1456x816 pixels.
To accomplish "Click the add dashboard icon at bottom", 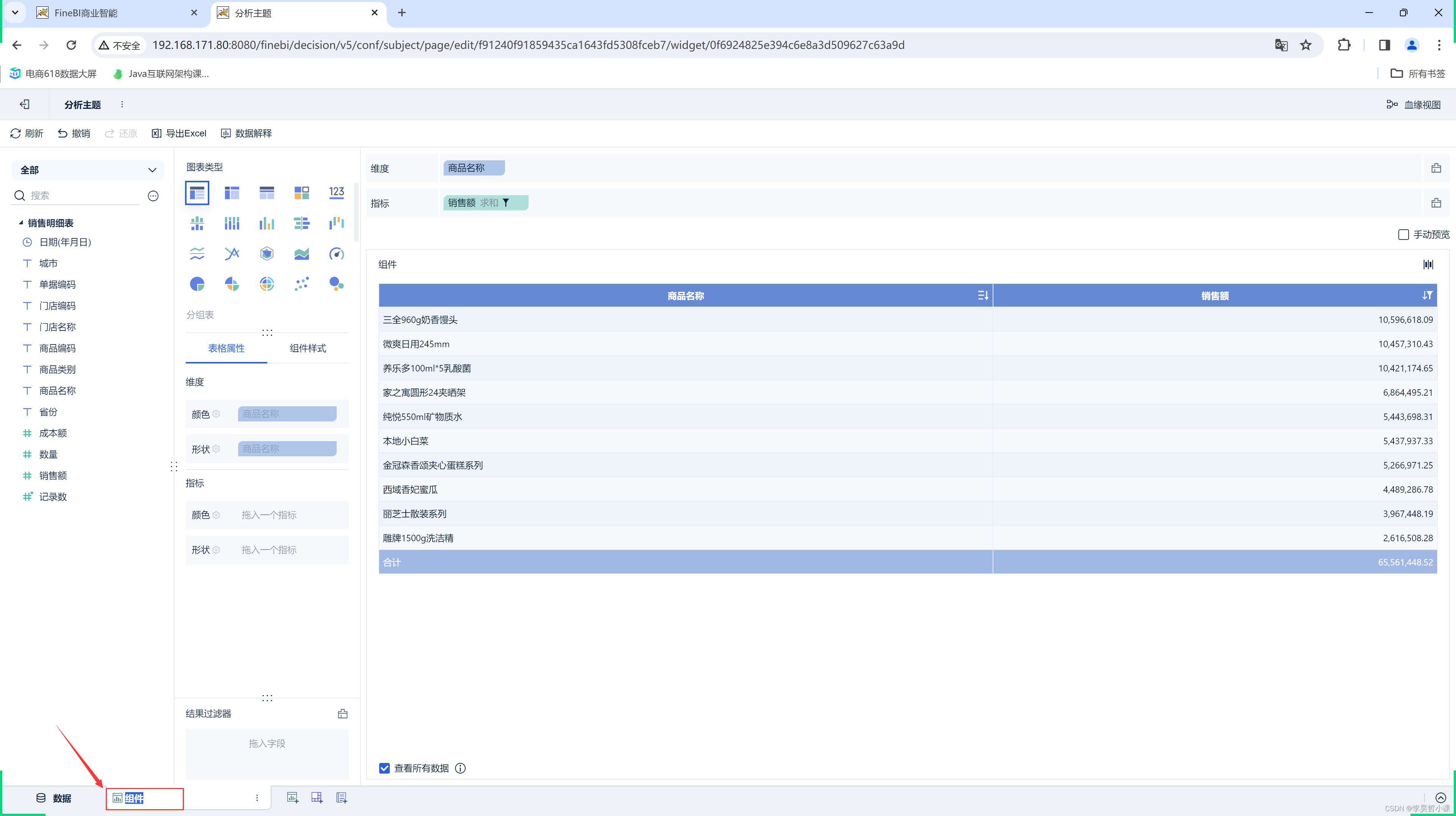I will coord(317,797).
